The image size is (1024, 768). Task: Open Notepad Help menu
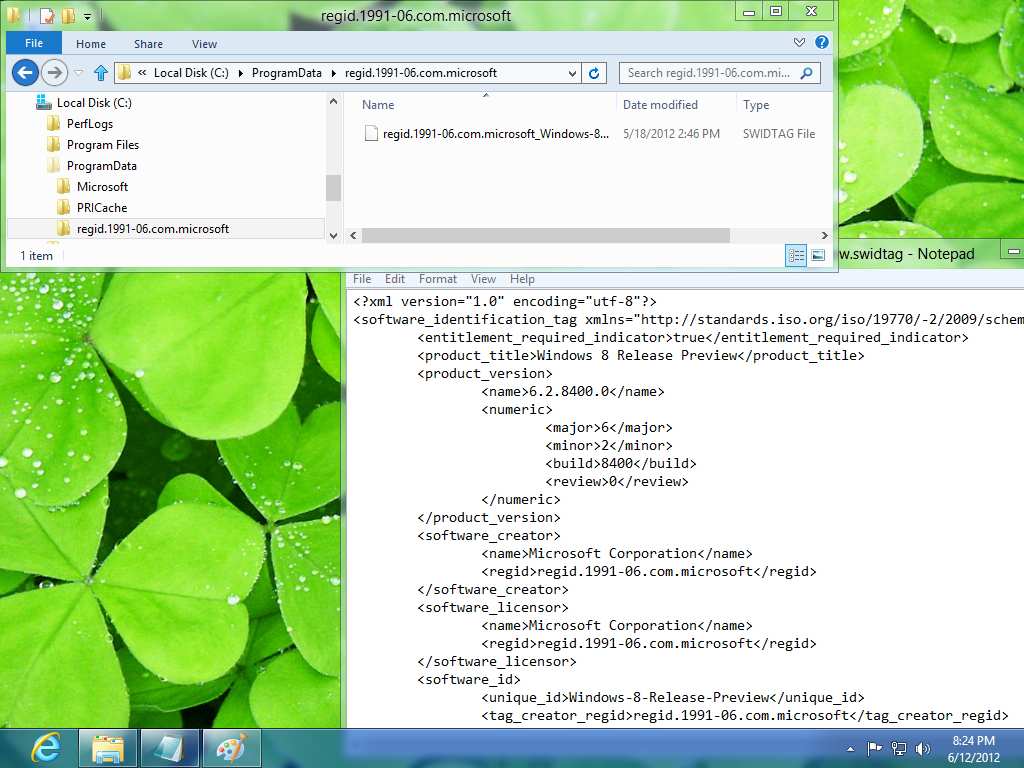coord(522,279)
